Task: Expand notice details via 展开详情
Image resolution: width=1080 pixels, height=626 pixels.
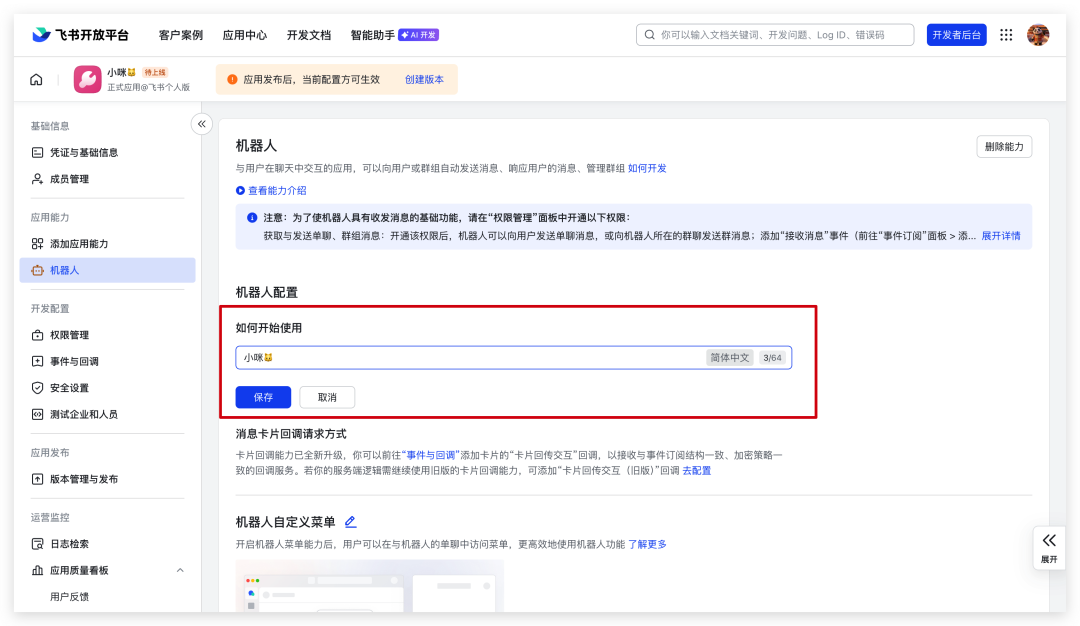Action: [x=1000, y=236]
